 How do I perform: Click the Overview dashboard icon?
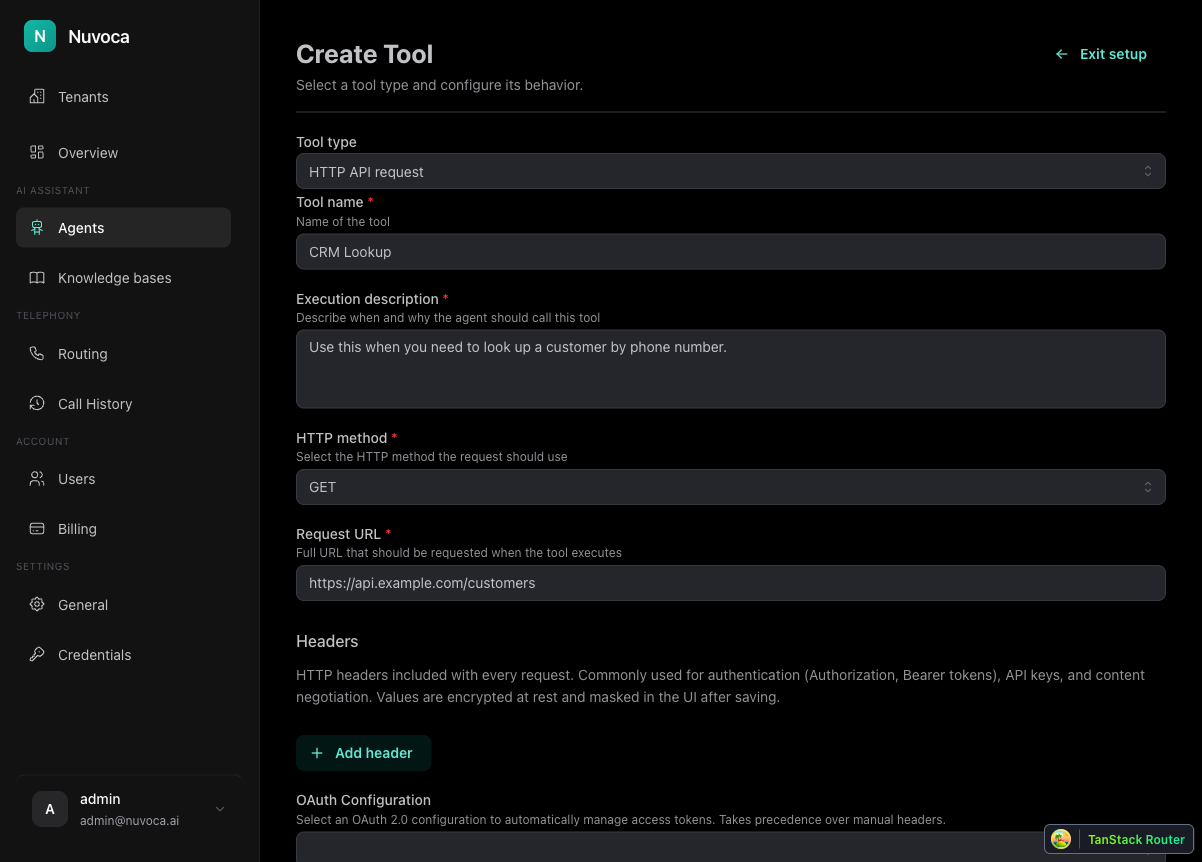point(37,152)
